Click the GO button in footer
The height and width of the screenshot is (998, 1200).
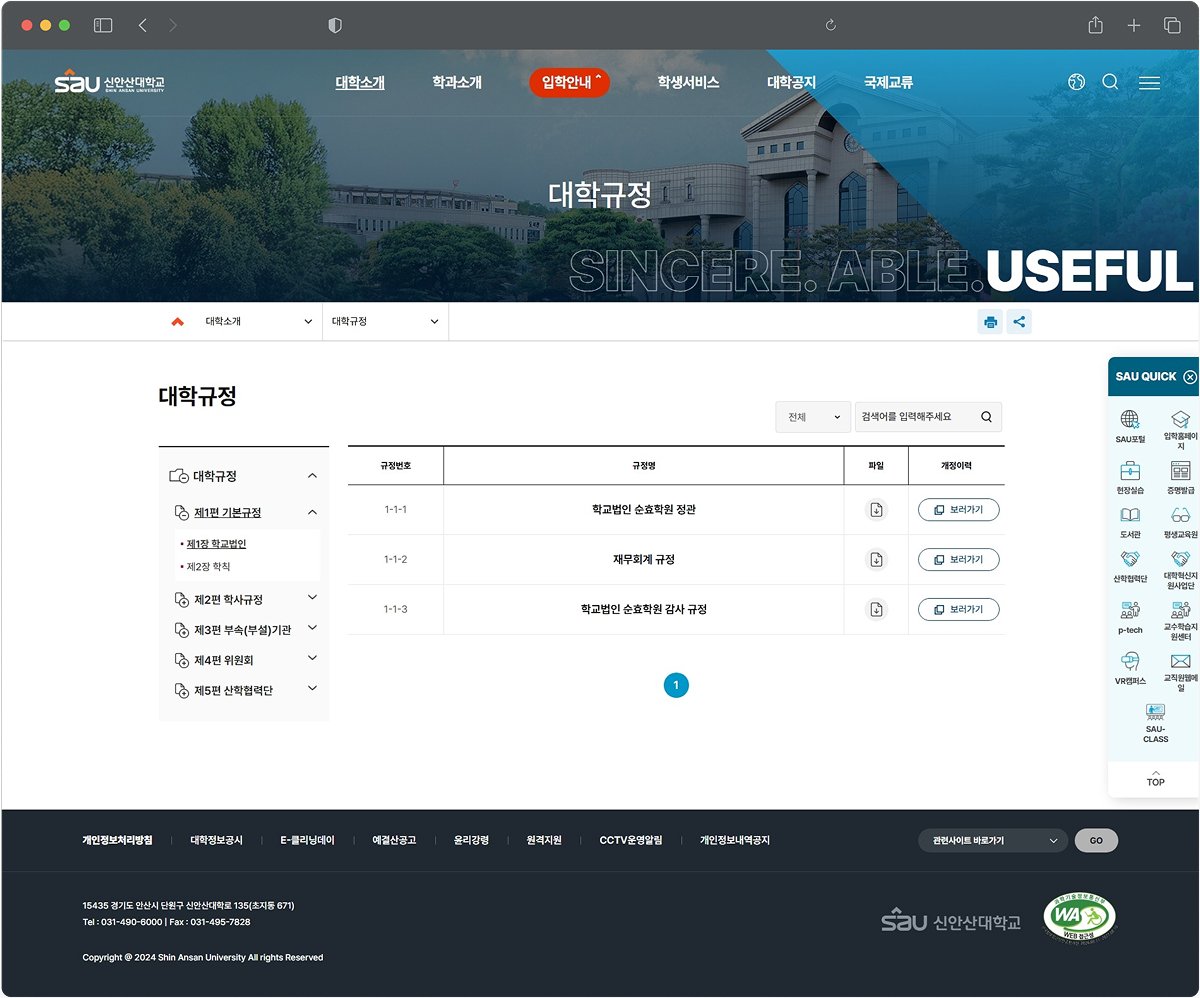point(1096,841)
